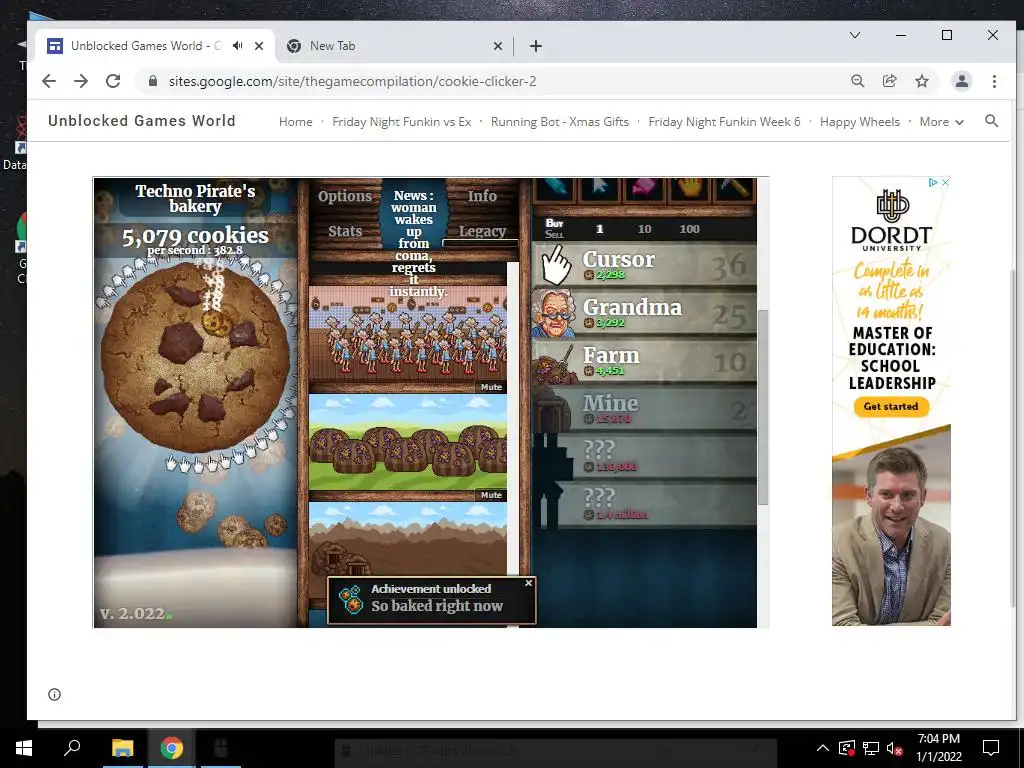This screenshot has width=1024, height=768.
Task: Search the Unblocked Games World site
Action: tap(991, 121)
